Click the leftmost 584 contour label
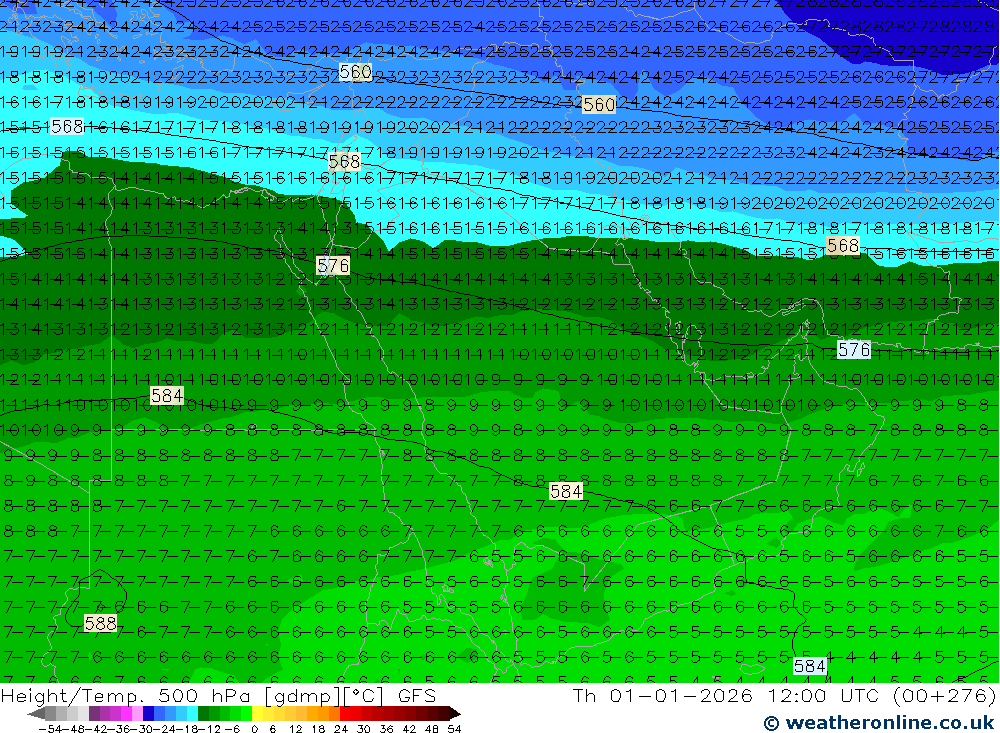This screenshot has height=733, width=1000. [167, 396]
